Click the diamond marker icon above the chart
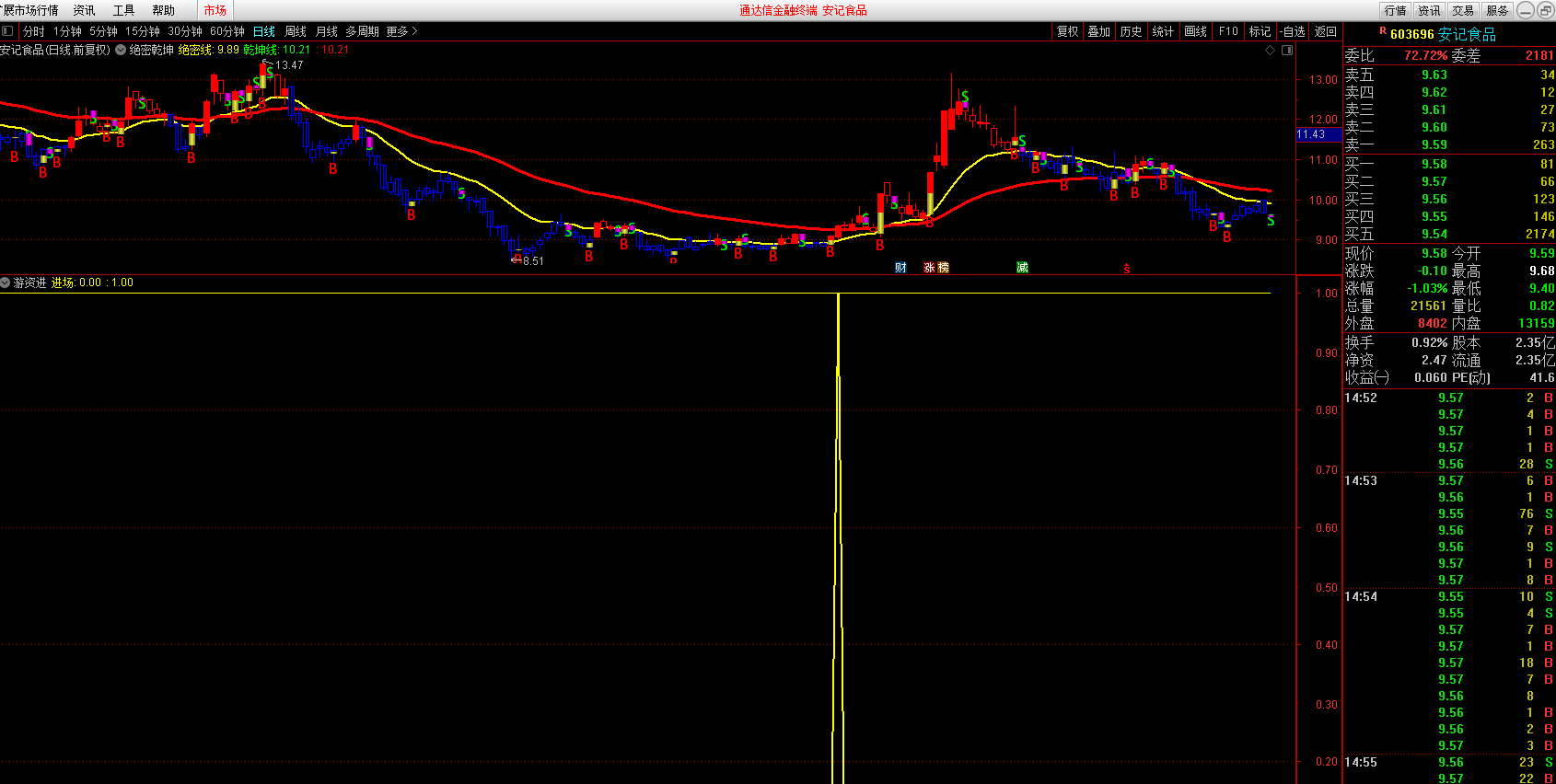The width and height of the screenshot is (1556, 784). pyautogui.click(x=1271, y=50)
